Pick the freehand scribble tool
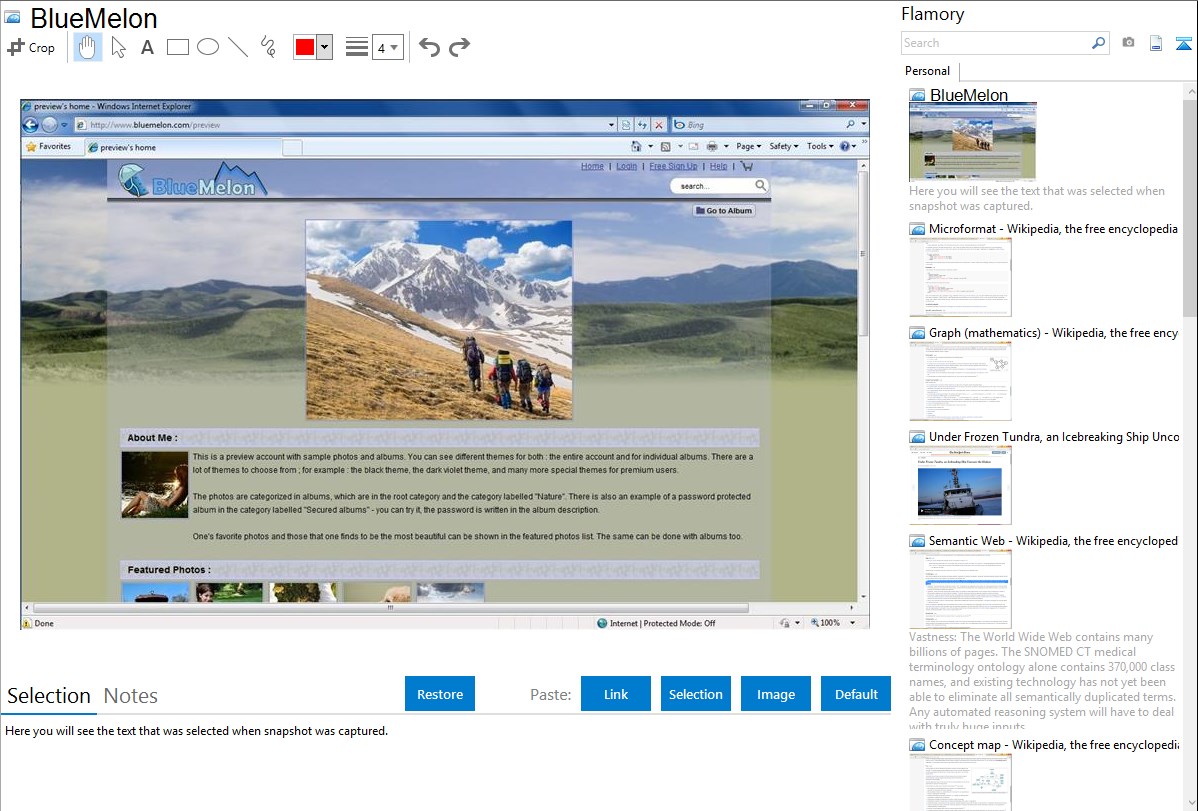Image resolution: width=1198 pixels, height=811 pixels. tap(268, 47)
